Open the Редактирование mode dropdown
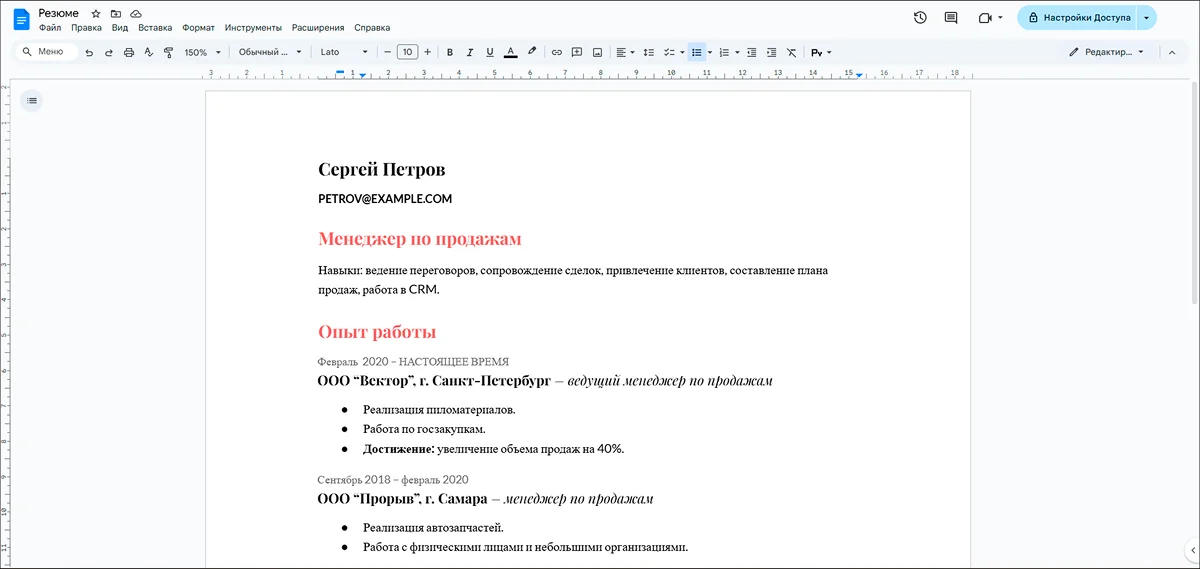This screenshot has height=569, width=1200. [1107, 52]
